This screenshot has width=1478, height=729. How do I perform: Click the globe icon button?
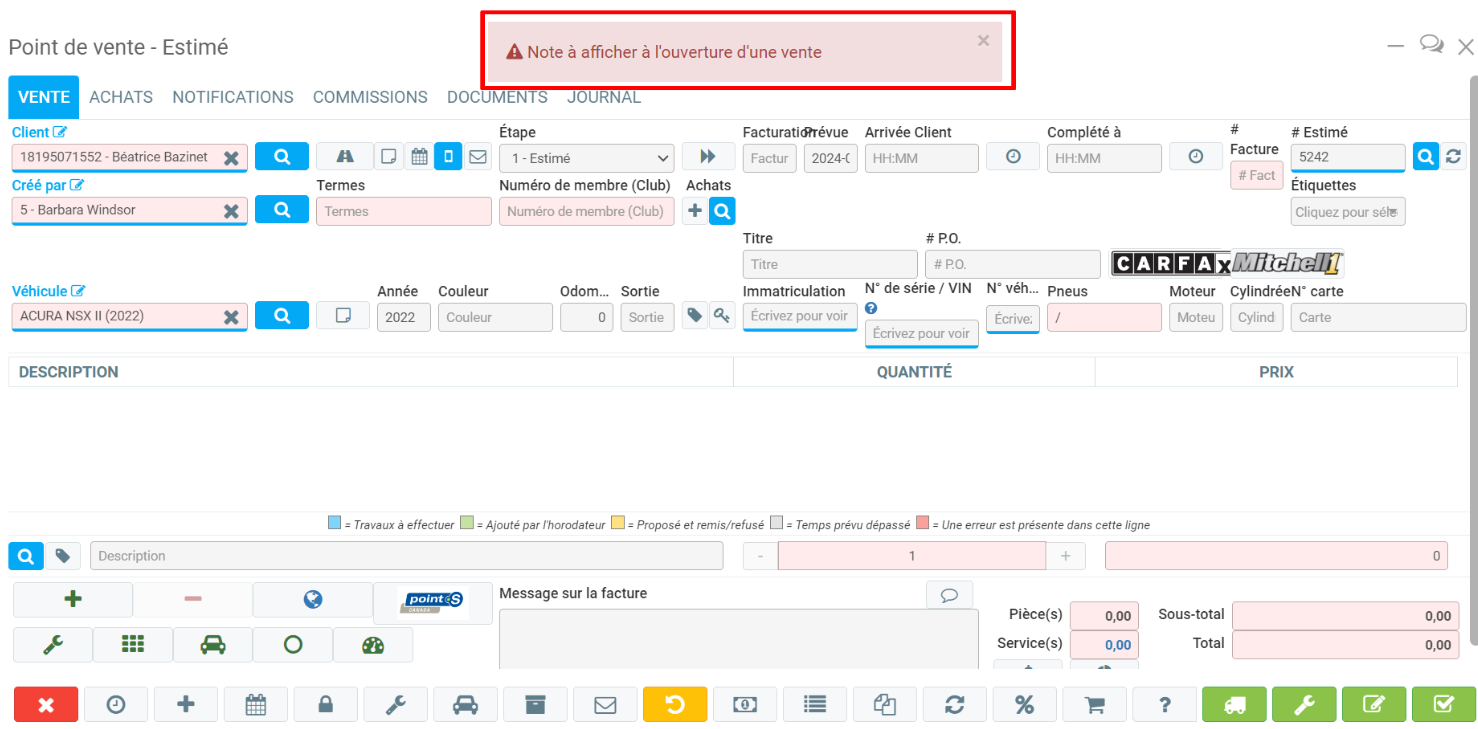[312, 600]
